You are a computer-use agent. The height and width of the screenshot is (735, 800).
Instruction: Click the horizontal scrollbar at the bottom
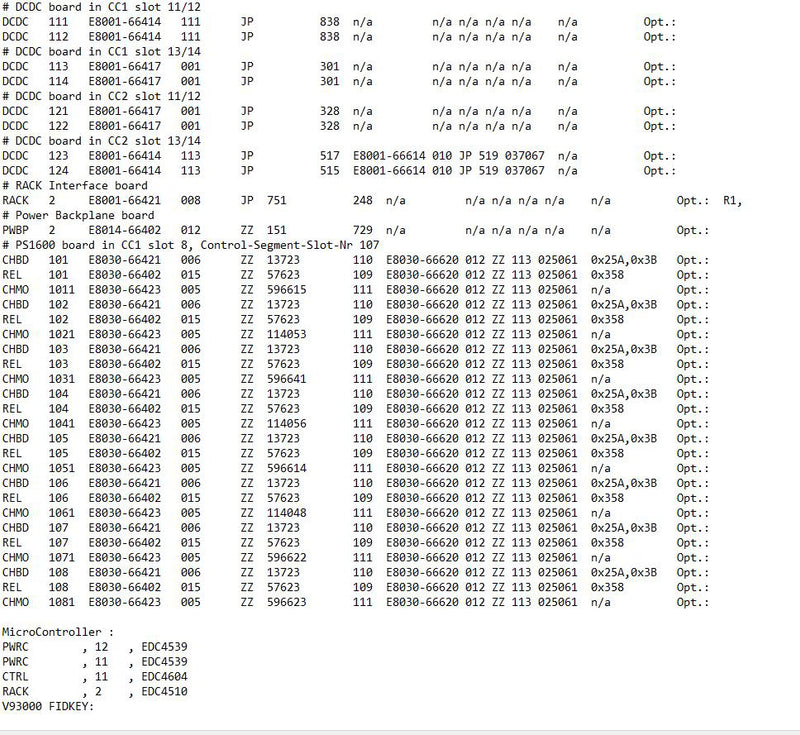pyautogui.click(x=400, y=730)
